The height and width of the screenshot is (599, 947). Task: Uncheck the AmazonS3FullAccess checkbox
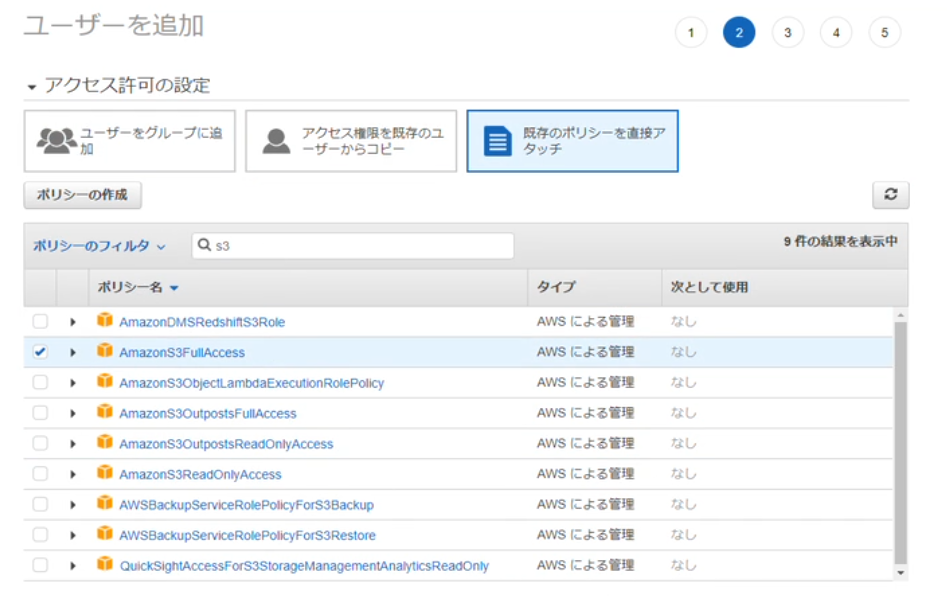pos(40,351)
